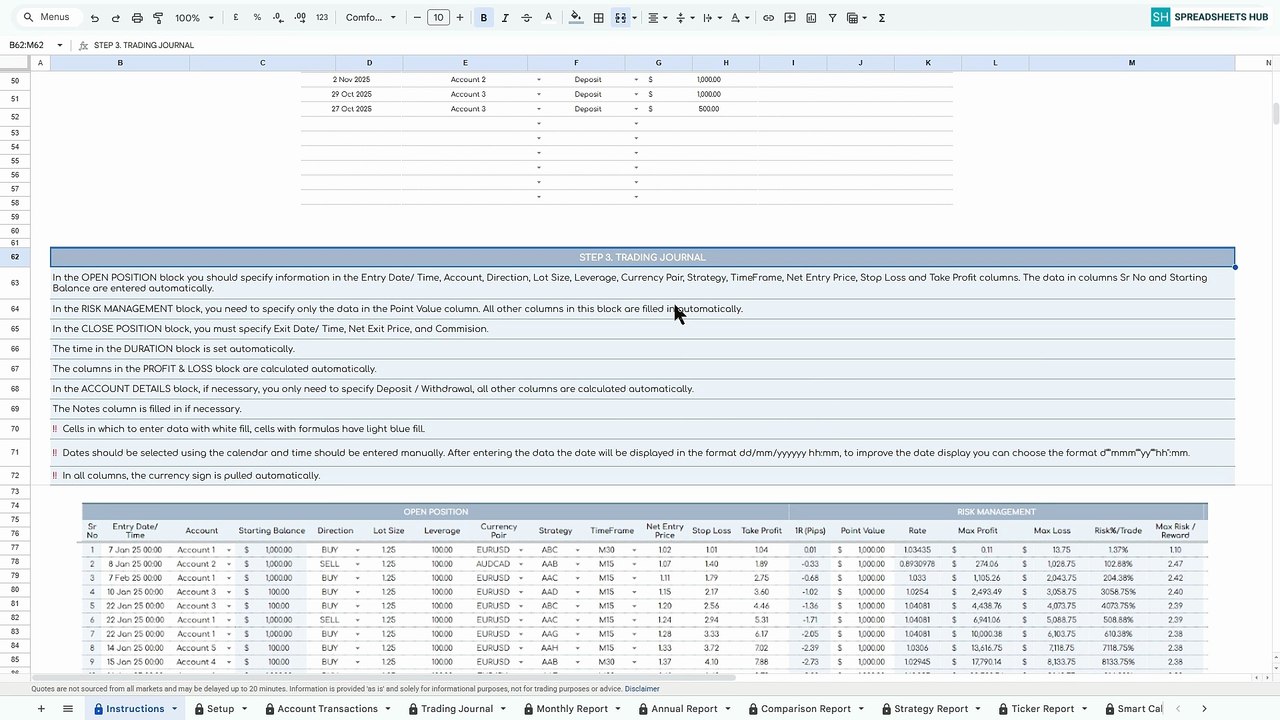The height and width of the screenshot is (720, 1280).
Task: Open the vertical align dropdown
Action: coord(684,18)
